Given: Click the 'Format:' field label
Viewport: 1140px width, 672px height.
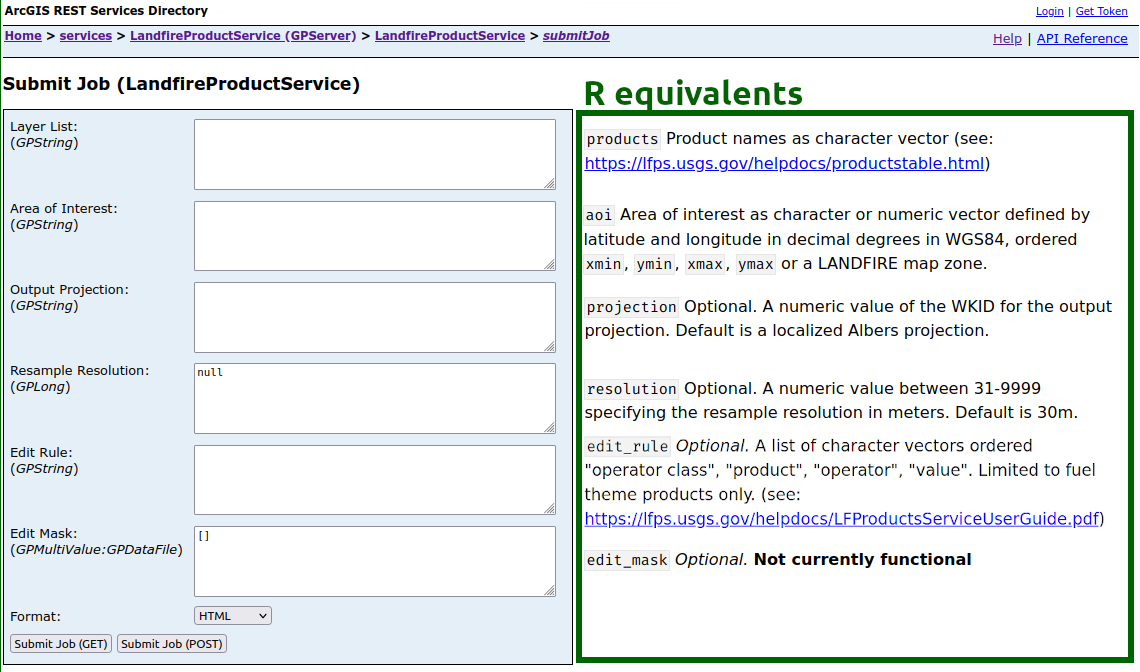Looking at the screenshot, I should pos(36,617).
